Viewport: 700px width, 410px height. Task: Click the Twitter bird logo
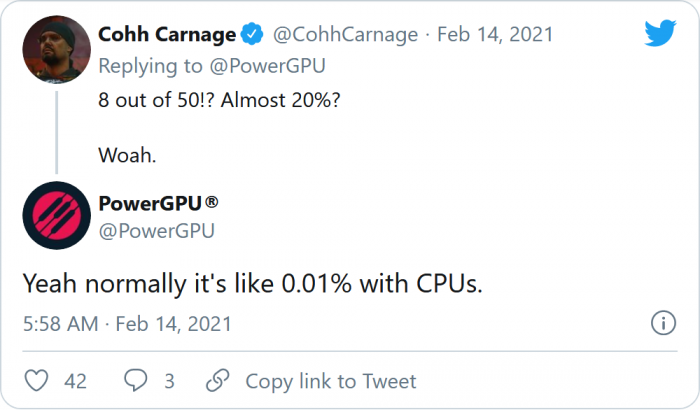[659, 35]
